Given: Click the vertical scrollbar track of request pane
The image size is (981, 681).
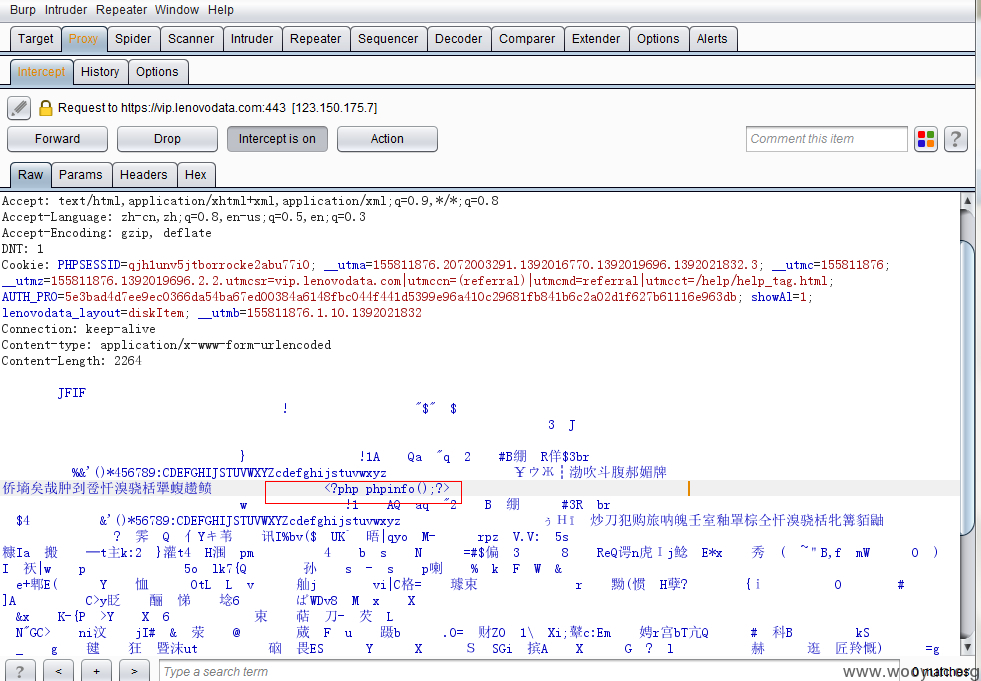Looking at the screenshot, I should (x=968, y=426).
